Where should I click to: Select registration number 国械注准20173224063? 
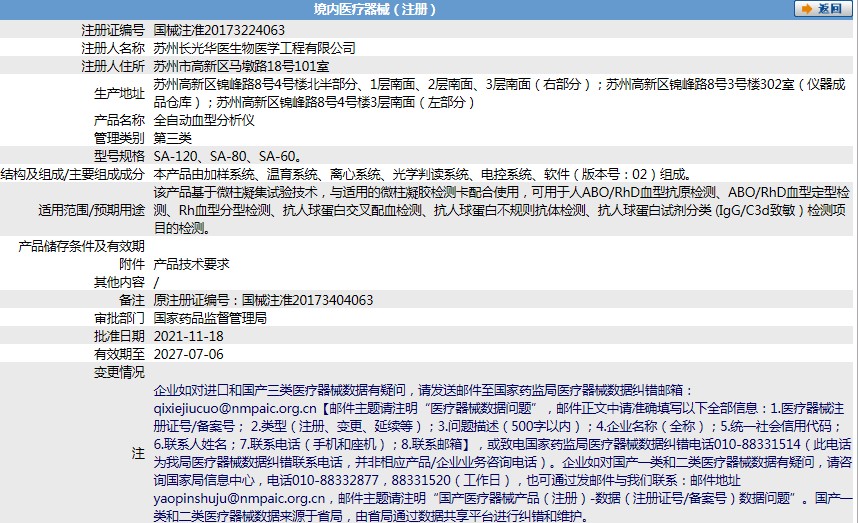pyautogui.click(x=219, y=30)
